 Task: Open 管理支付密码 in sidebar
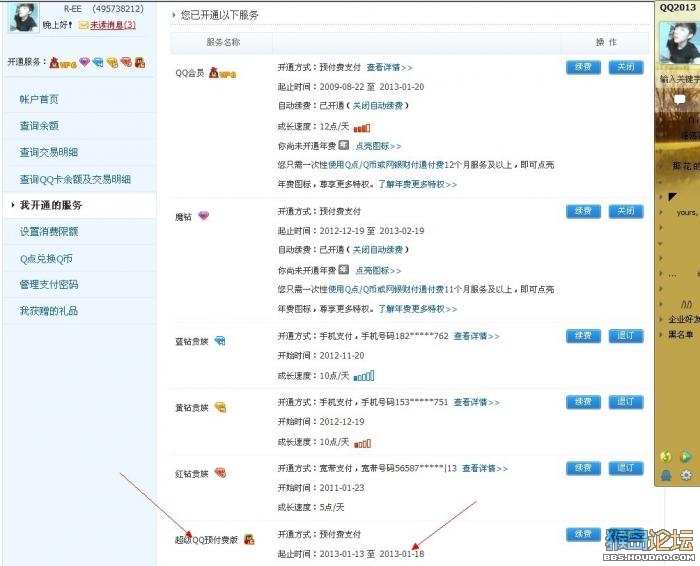click(49, 284)
